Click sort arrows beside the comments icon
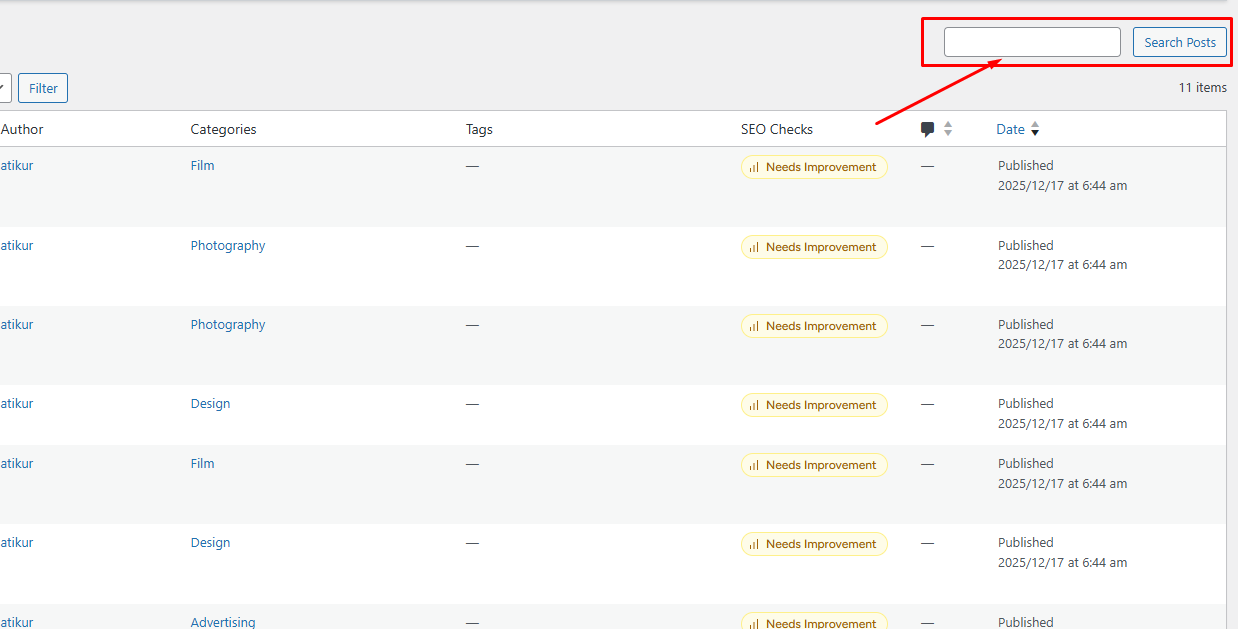This screenshot has height=629, width=1238. point(948,129)
